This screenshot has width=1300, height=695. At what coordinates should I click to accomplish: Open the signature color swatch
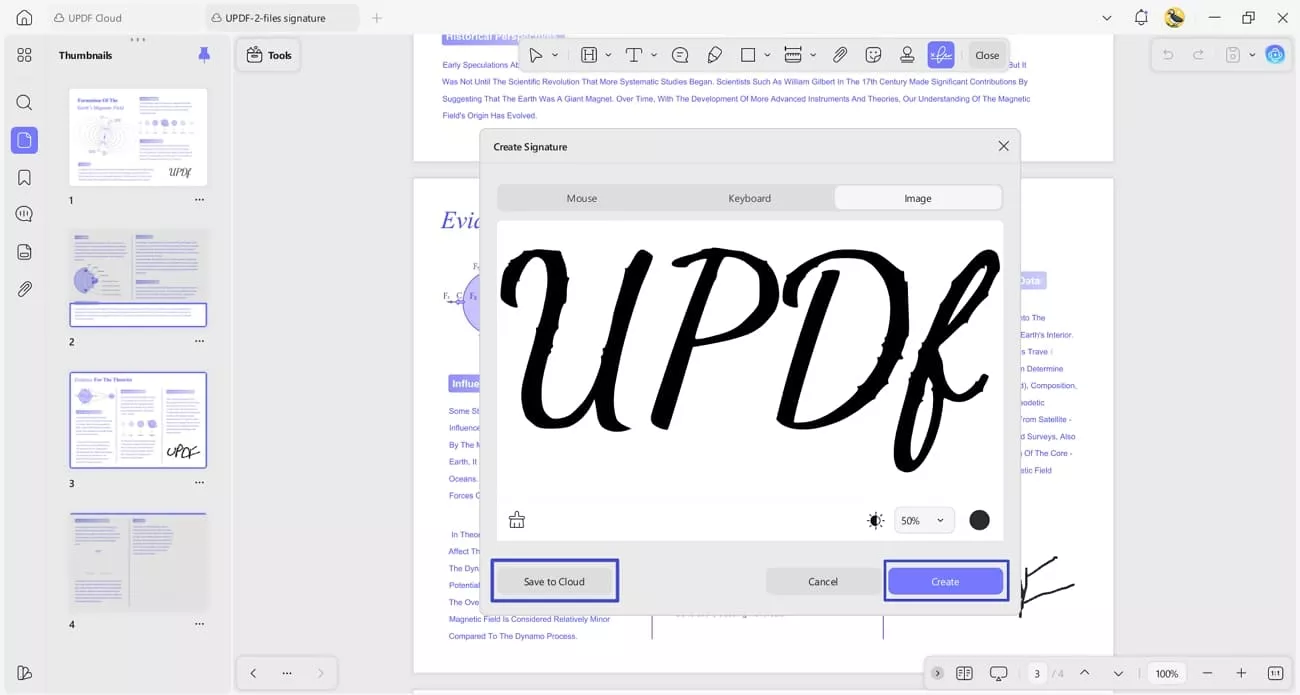(x=979, y=519)
